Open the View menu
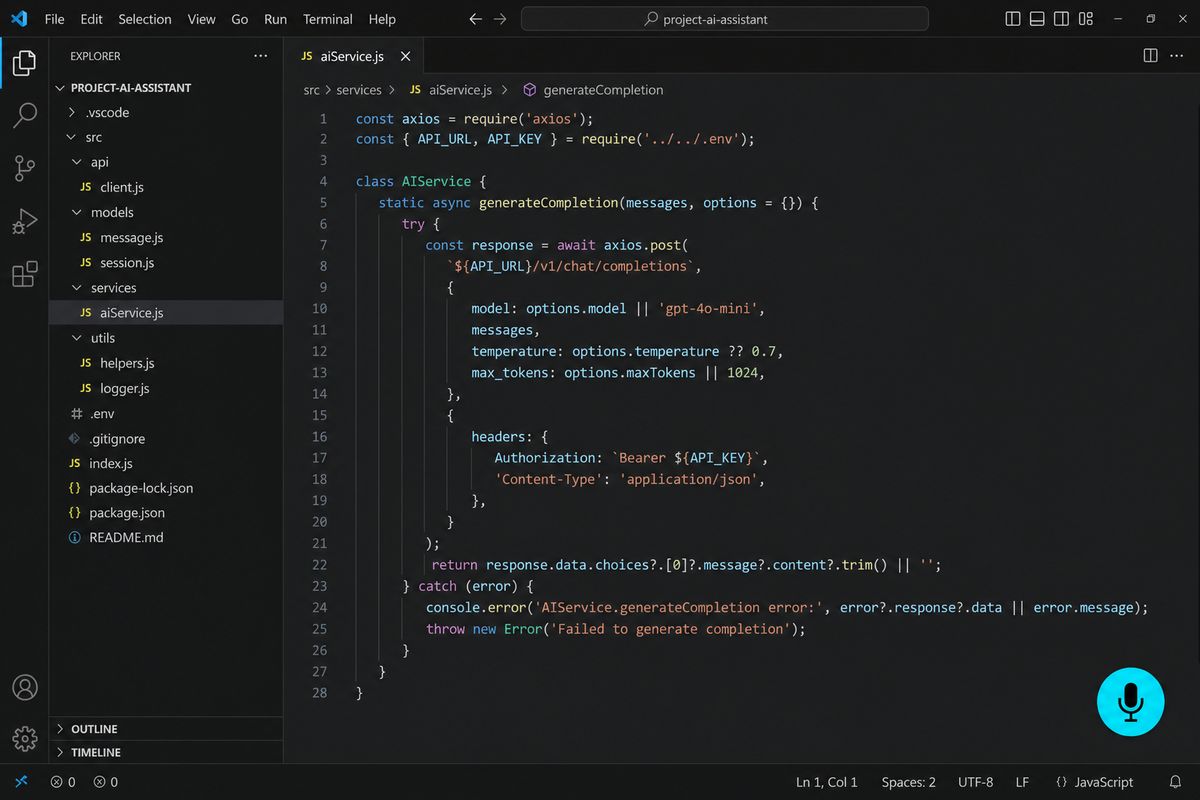1200x800 pixels. click(x=201, y=19)
